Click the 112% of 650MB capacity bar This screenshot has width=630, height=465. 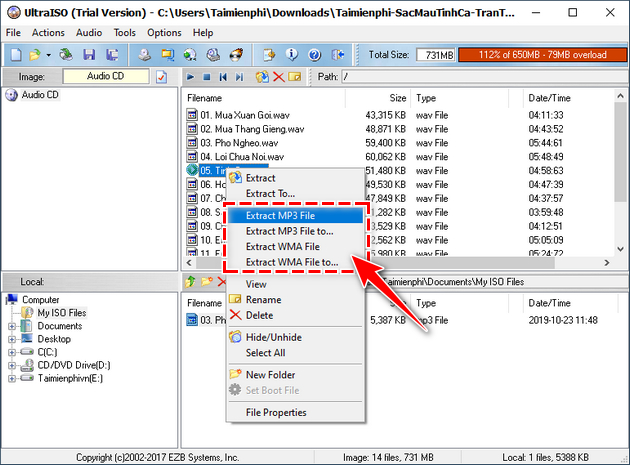[x=542, y=55]
